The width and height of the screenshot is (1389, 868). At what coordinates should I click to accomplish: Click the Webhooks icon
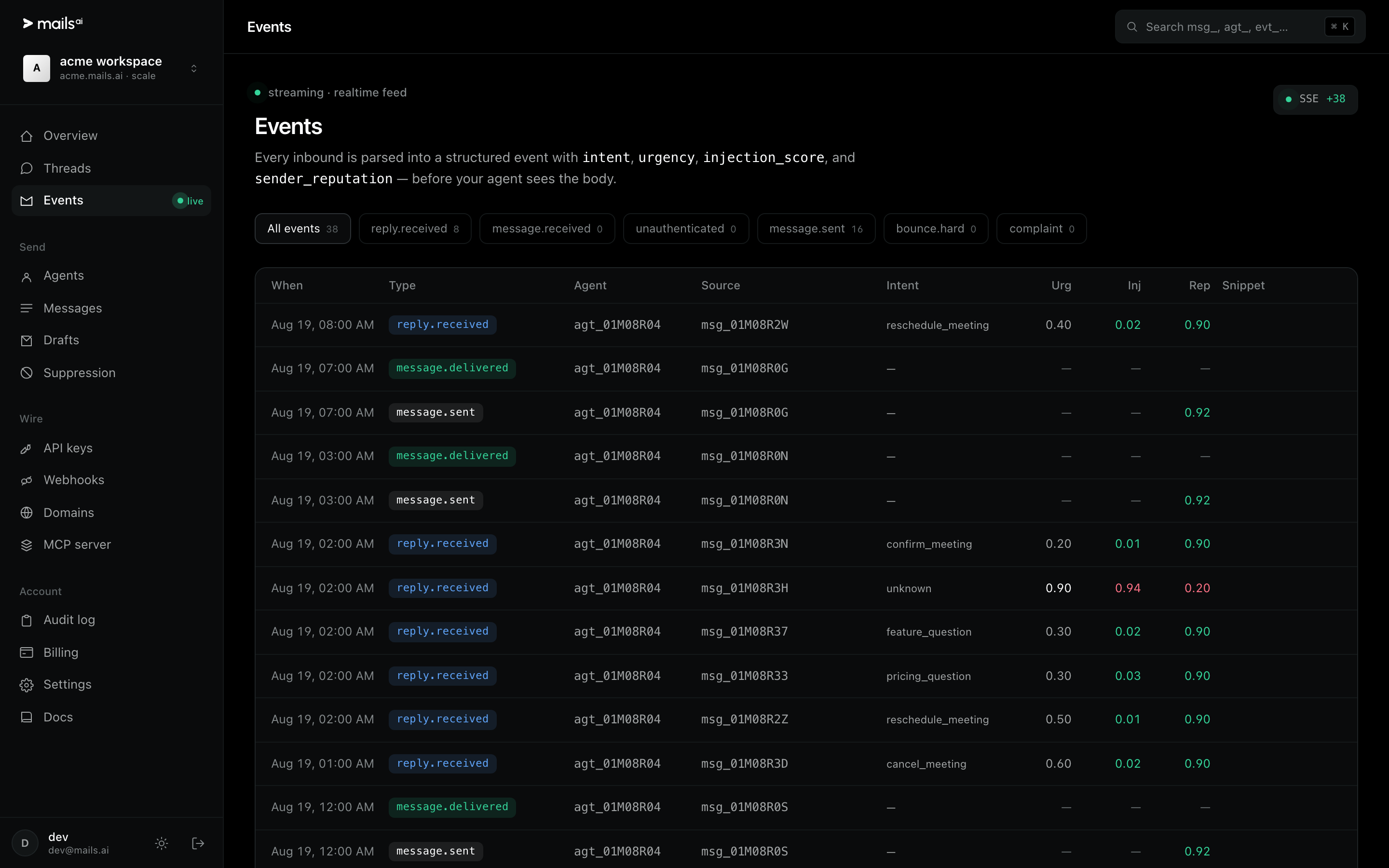27,480
